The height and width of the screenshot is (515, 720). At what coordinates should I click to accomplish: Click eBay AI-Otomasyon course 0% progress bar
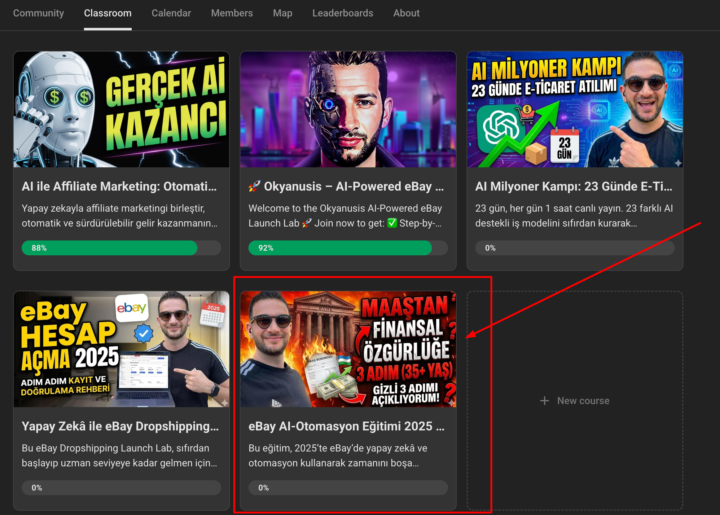348,487
